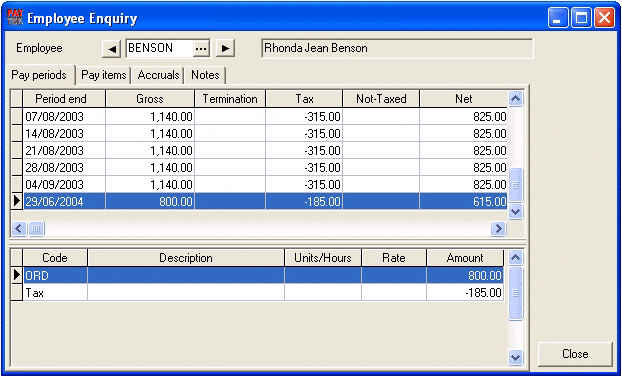Click the Description column header
This screenshot has height=376, width=622.
tap(186, 258)
